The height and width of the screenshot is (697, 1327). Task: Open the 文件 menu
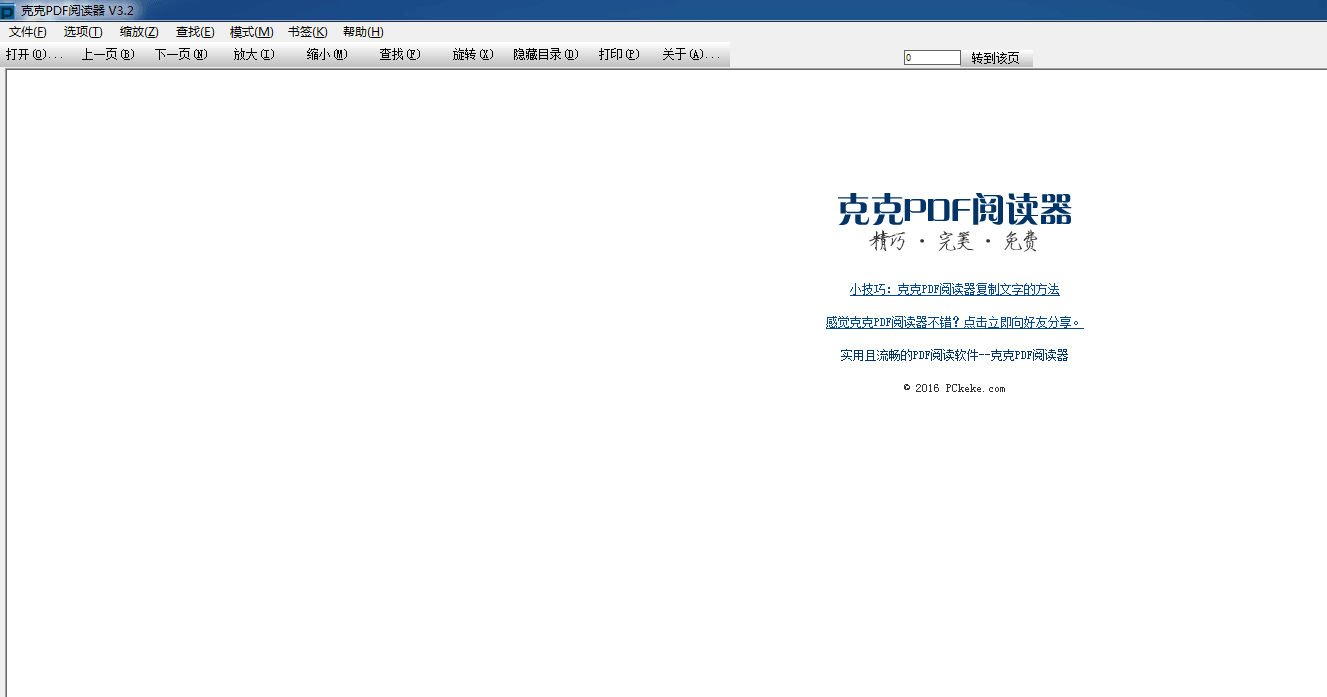(x=27, y=31)
